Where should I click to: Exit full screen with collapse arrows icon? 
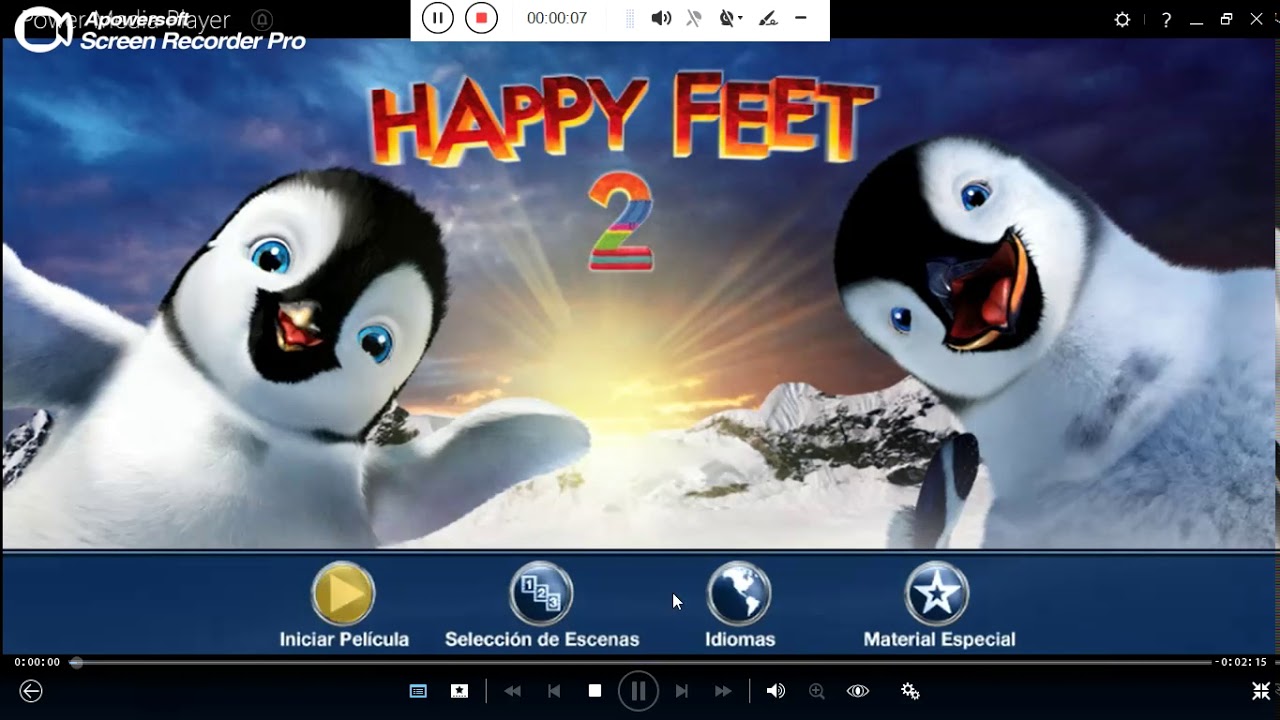coord(1261,691)
